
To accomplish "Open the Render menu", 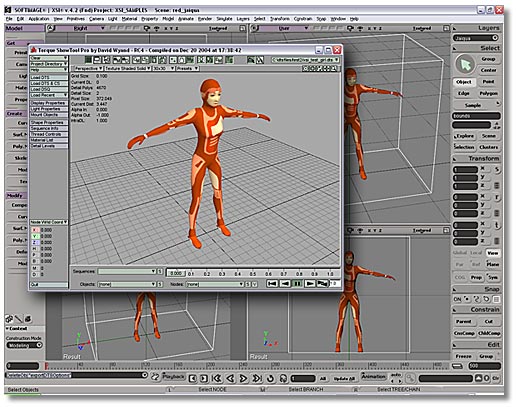I will pos(205,19).
